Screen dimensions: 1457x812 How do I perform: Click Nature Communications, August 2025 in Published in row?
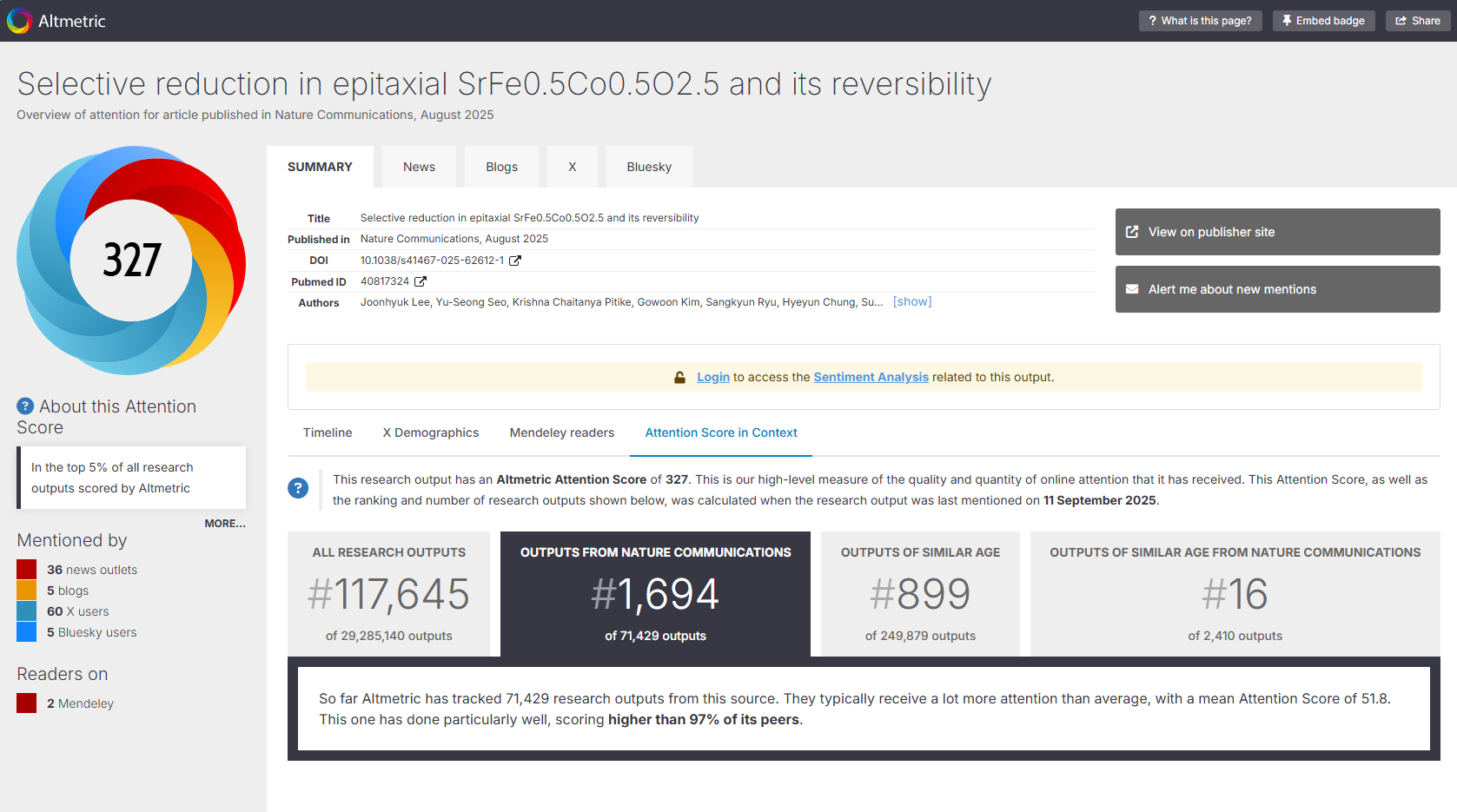[454, 239]
